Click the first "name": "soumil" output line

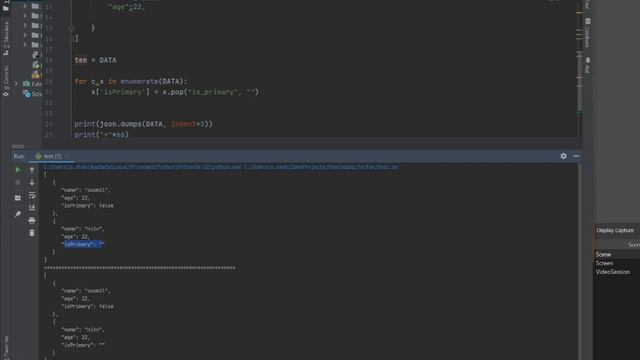86,190
